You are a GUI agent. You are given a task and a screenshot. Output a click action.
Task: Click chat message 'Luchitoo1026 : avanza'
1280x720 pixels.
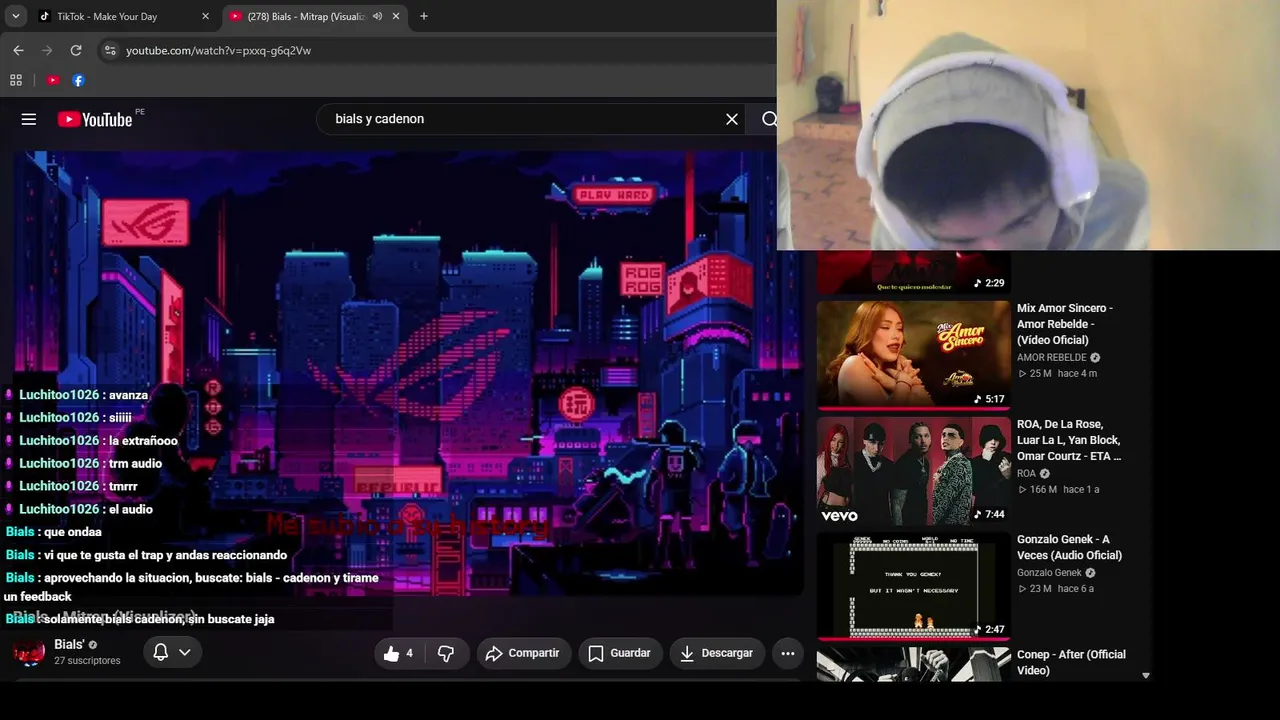77,395
